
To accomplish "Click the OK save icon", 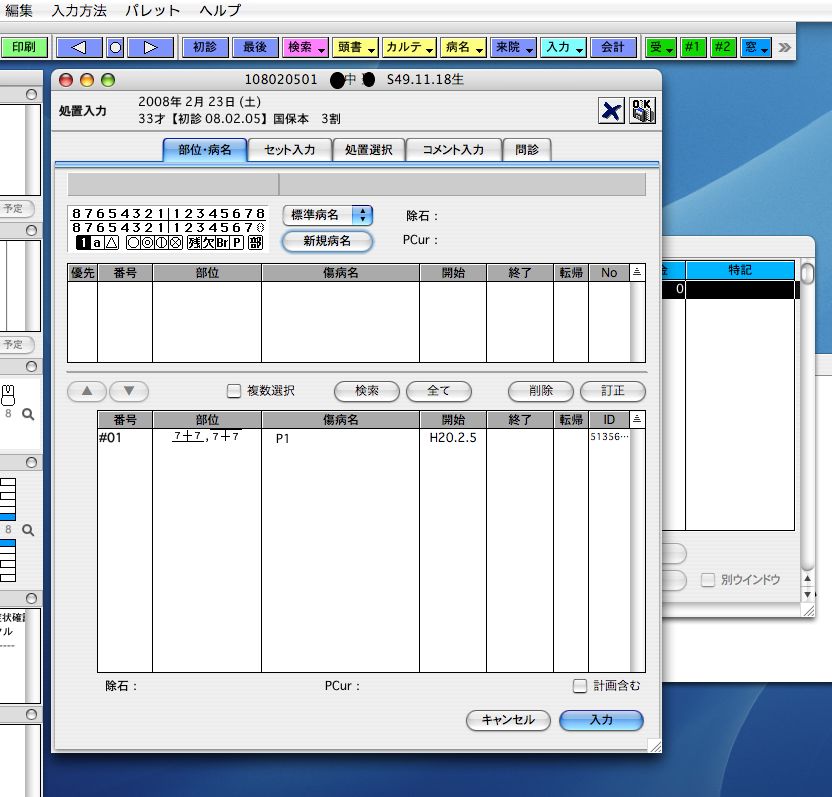I will (x=642, y=111).
